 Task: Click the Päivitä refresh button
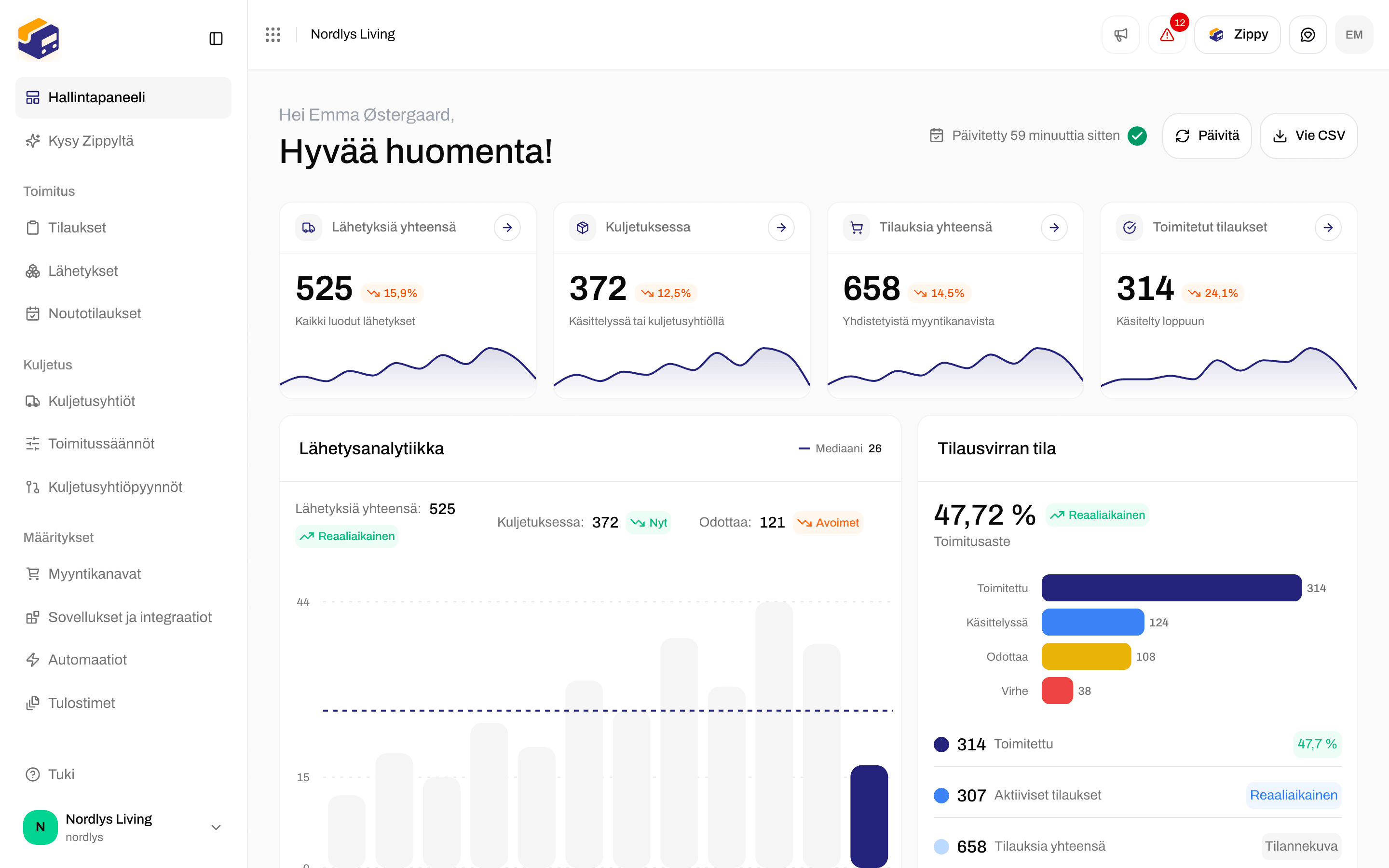[1207, 136]
